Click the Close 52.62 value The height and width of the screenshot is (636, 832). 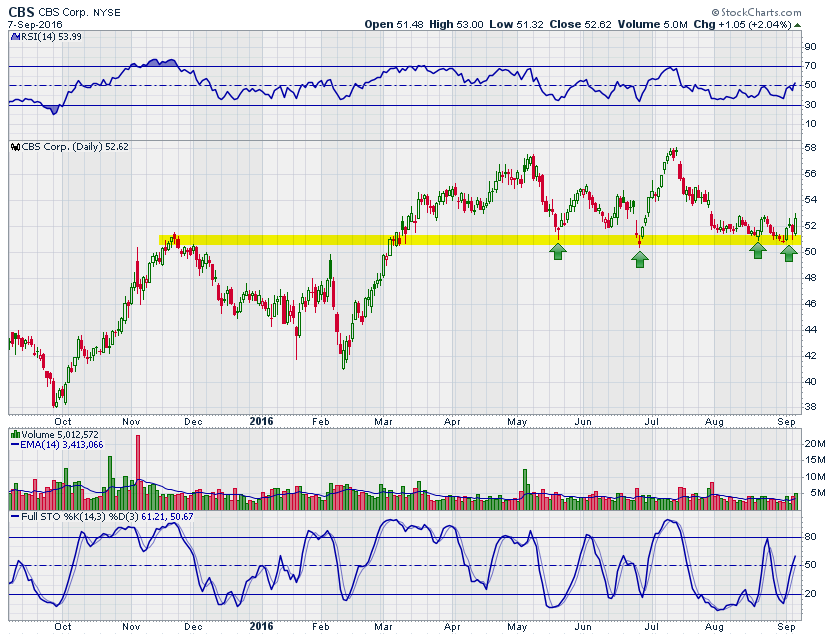(x=580, y=24)
